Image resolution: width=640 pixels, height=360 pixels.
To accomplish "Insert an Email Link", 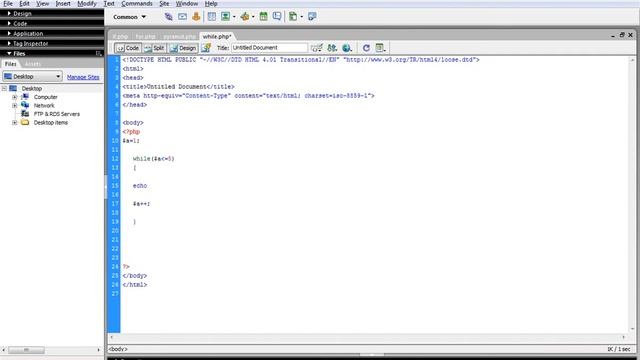I will coord(182,17).
